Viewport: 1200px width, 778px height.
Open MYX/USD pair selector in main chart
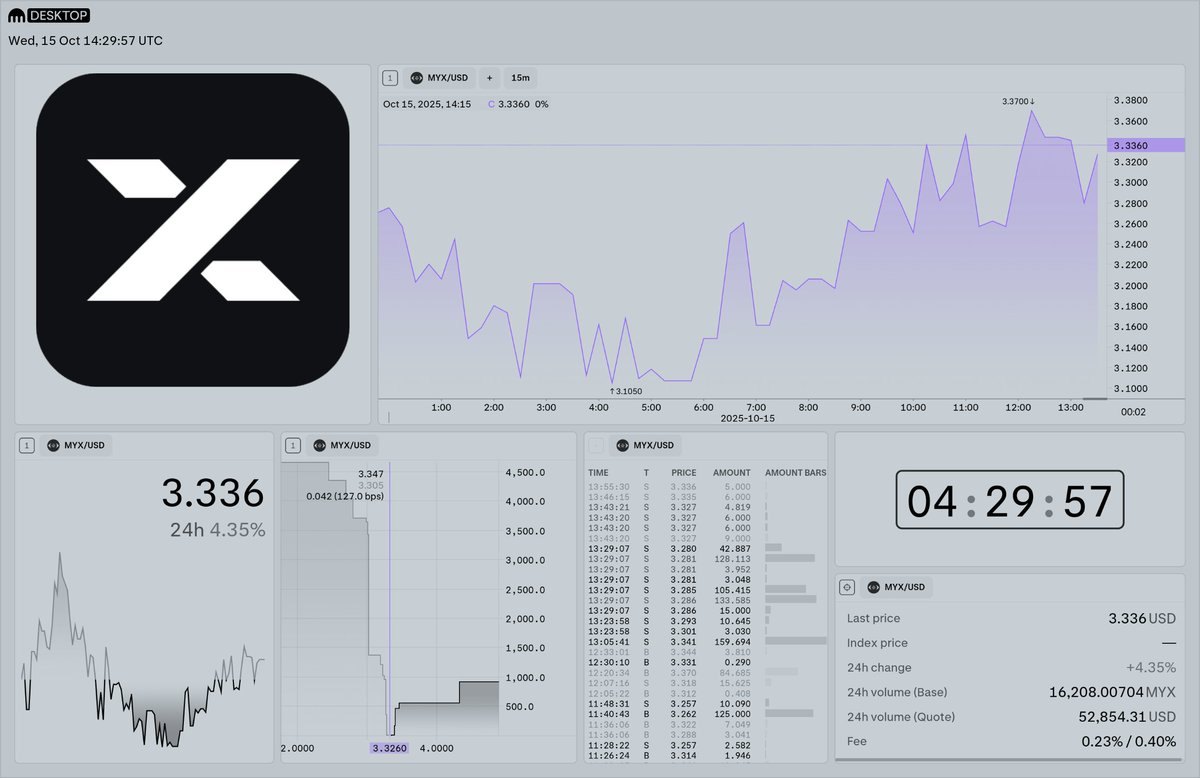439,77
